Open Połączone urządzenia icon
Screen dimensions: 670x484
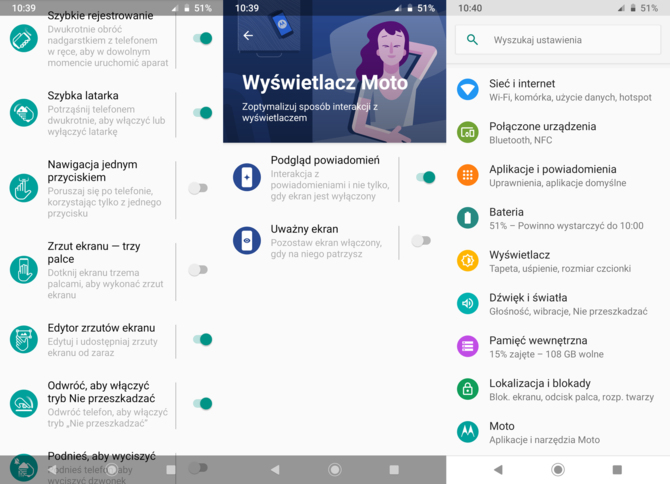click(x=468, y=132)
